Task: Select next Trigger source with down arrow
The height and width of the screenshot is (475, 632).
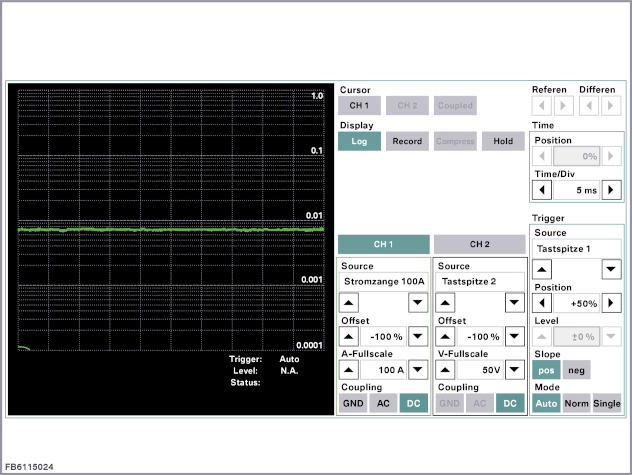Action: [611, 269]
